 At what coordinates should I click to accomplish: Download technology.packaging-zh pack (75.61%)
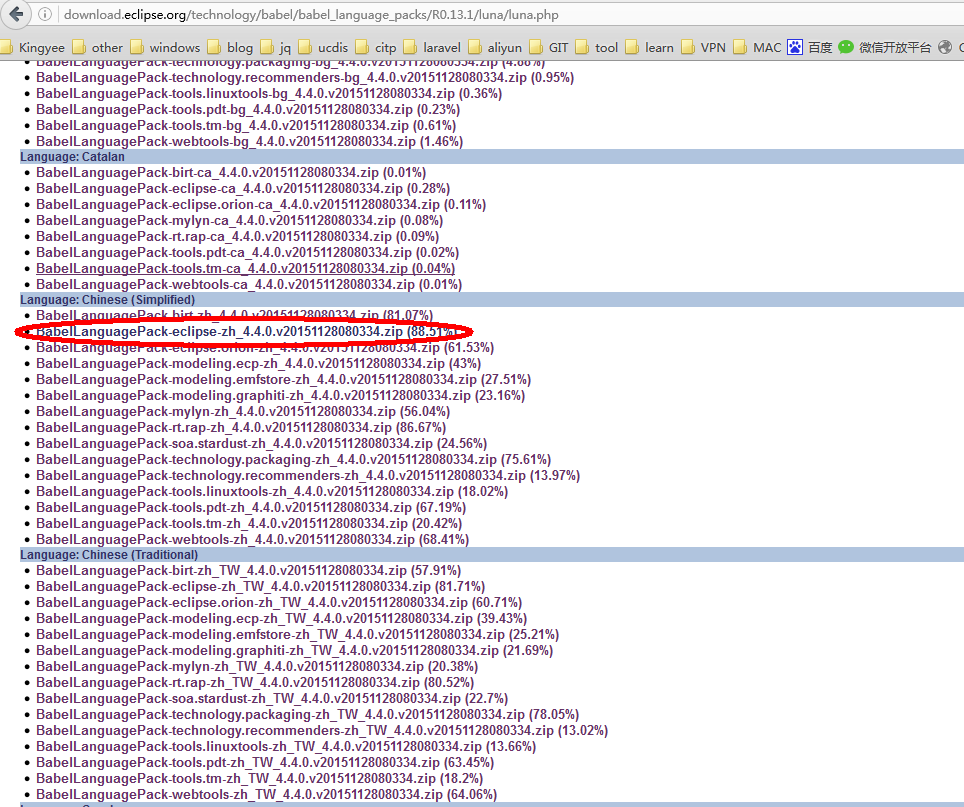click(x=293, y=459)
